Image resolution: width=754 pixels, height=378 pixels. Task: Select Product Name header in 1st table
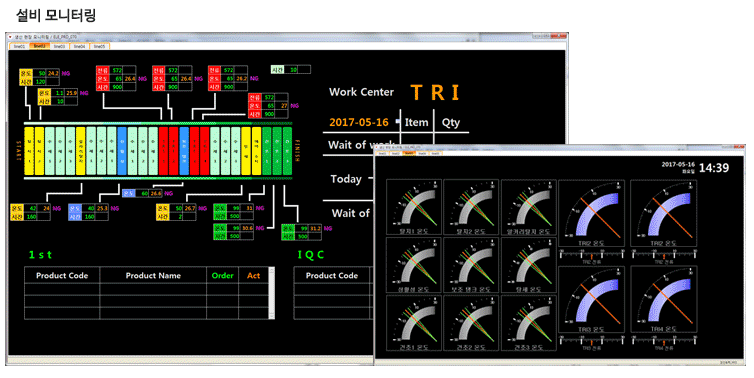pyautogui.click(x=153, y=276)
